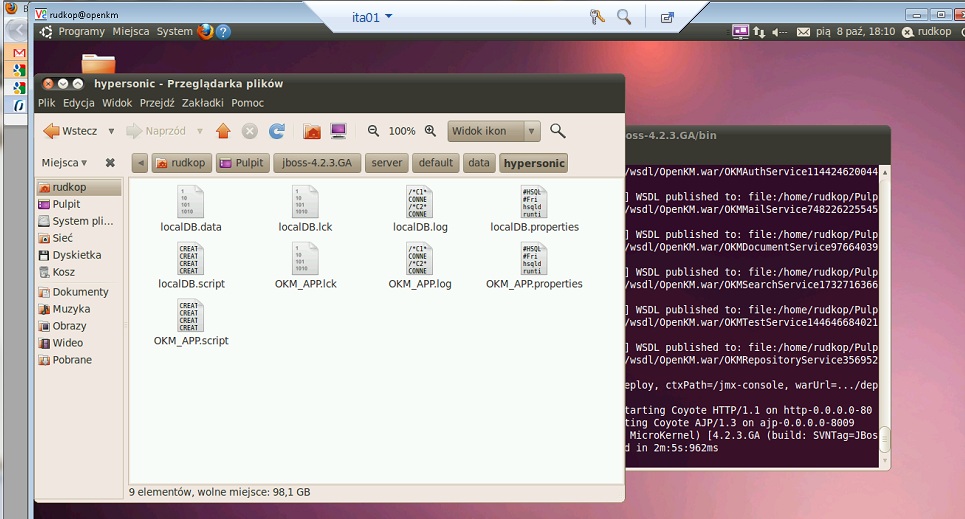Open the Naprzód history dropdown arrow
Screen dimensions: 965x519
(200, 131)
